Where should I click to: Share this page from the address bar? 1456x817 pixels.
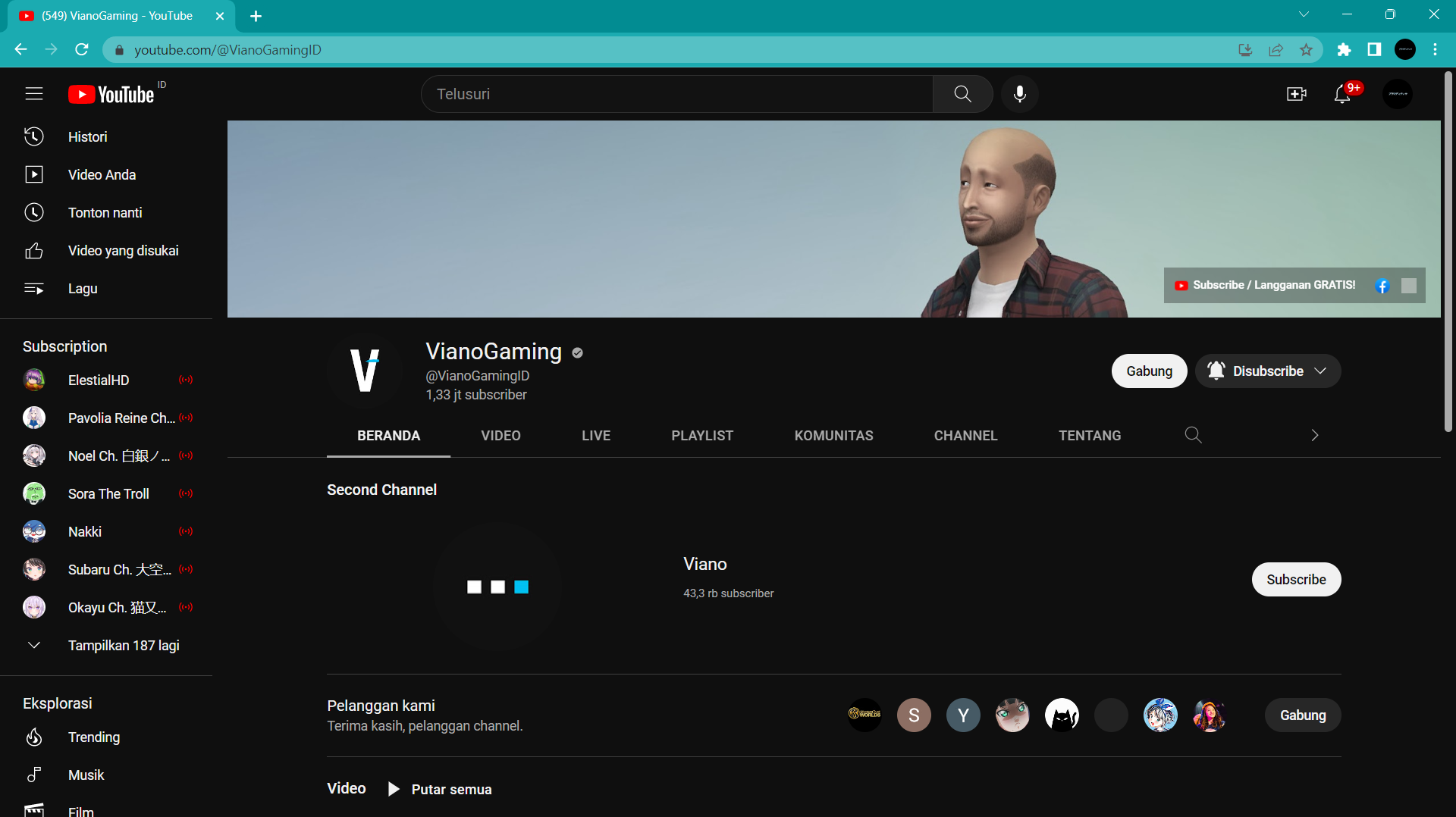click(1276, 50)
